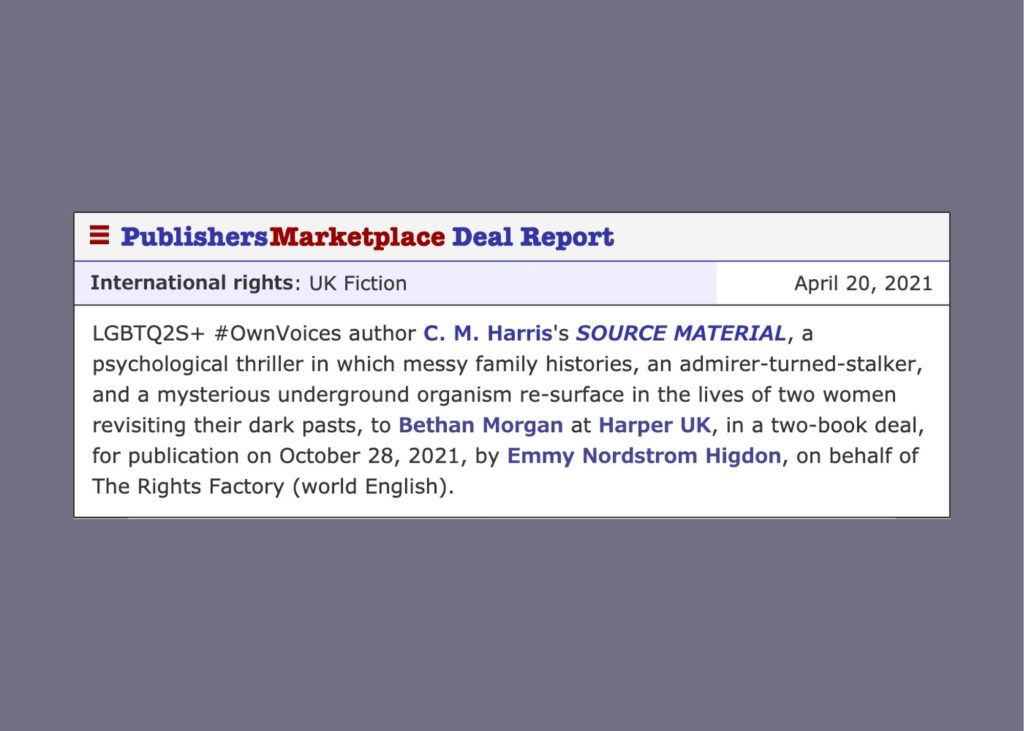Select the UK Fiction category text
This screenshot has height=731, width=1024.
(x=358, y=284)
